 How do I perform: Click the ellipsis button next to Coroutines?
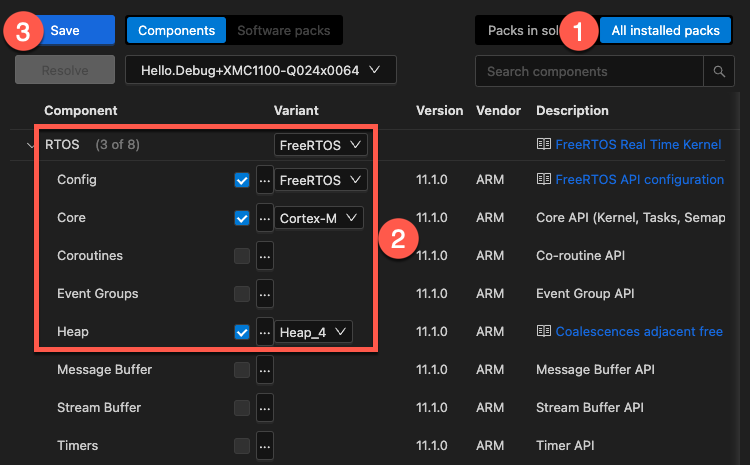click(x=264, y=256)
